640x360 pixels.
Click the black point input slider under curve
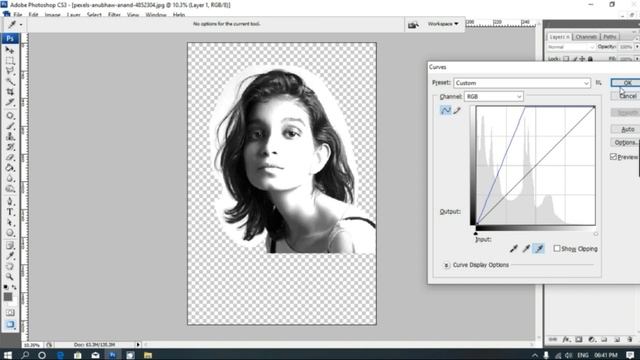(476, 233)
